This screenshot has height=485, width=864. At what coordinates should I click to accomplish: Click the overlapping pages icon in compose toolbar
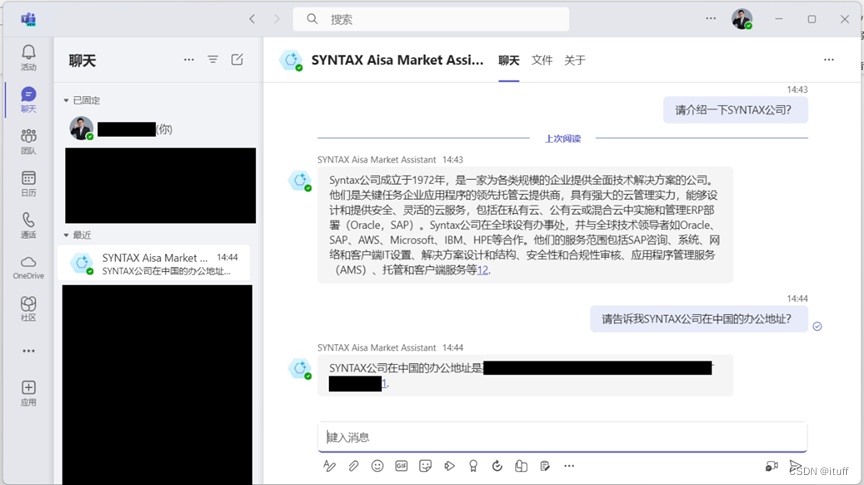(x=521, y=466)
